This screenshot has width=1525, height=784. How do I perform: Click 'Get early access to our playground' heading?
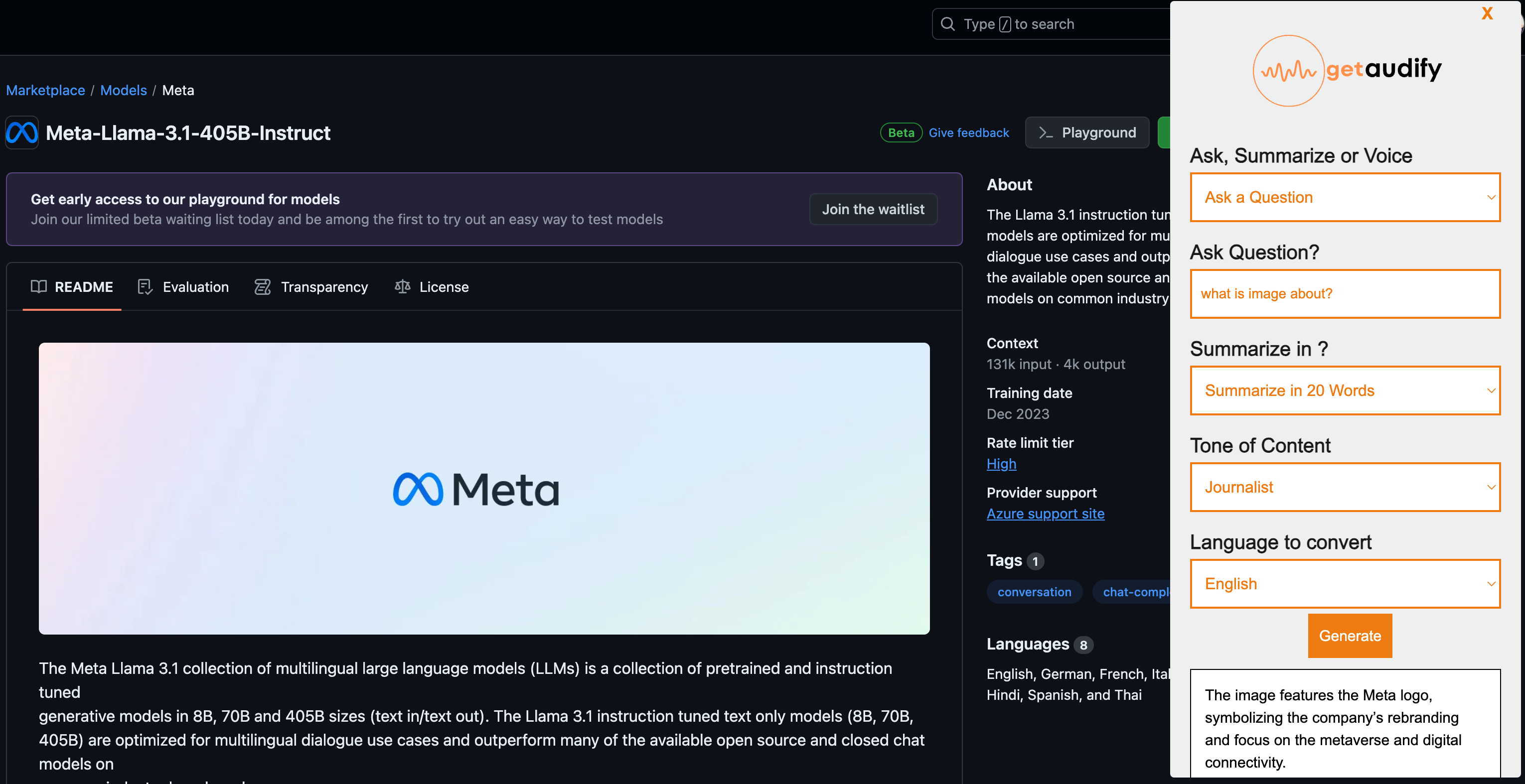(x=185, y=199)
